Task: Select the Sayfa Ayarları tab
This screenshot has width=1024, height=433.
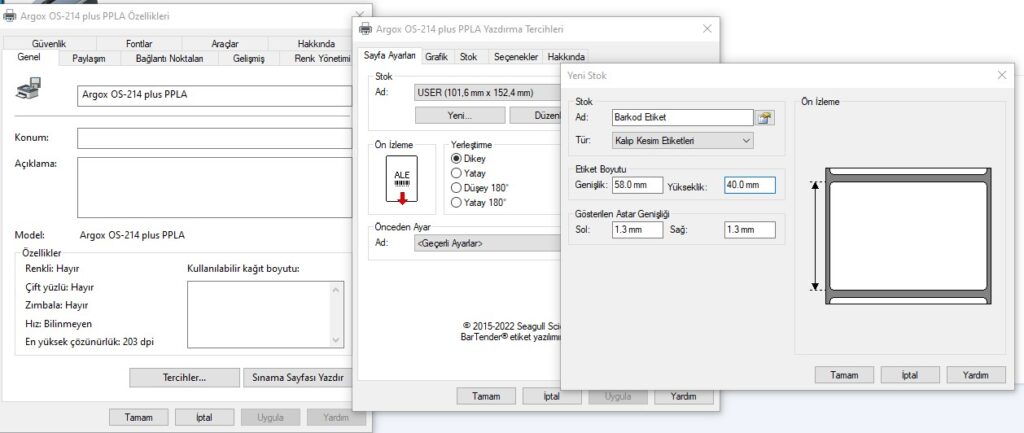Action: pos(390,56)
